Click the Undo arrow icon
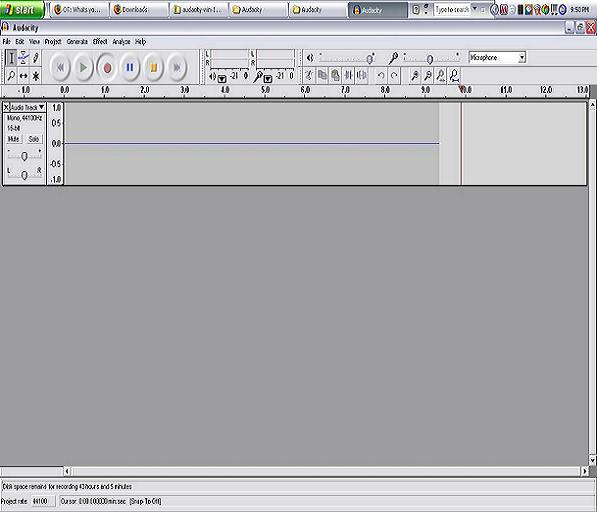Image resolution: width=597 pixels, height=512 pixels. tap(381, 75)
